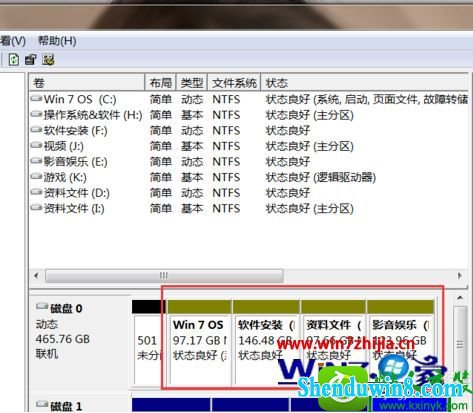Sort by the 类型 column header
The image size is (473, 413).
coord(192,82)
